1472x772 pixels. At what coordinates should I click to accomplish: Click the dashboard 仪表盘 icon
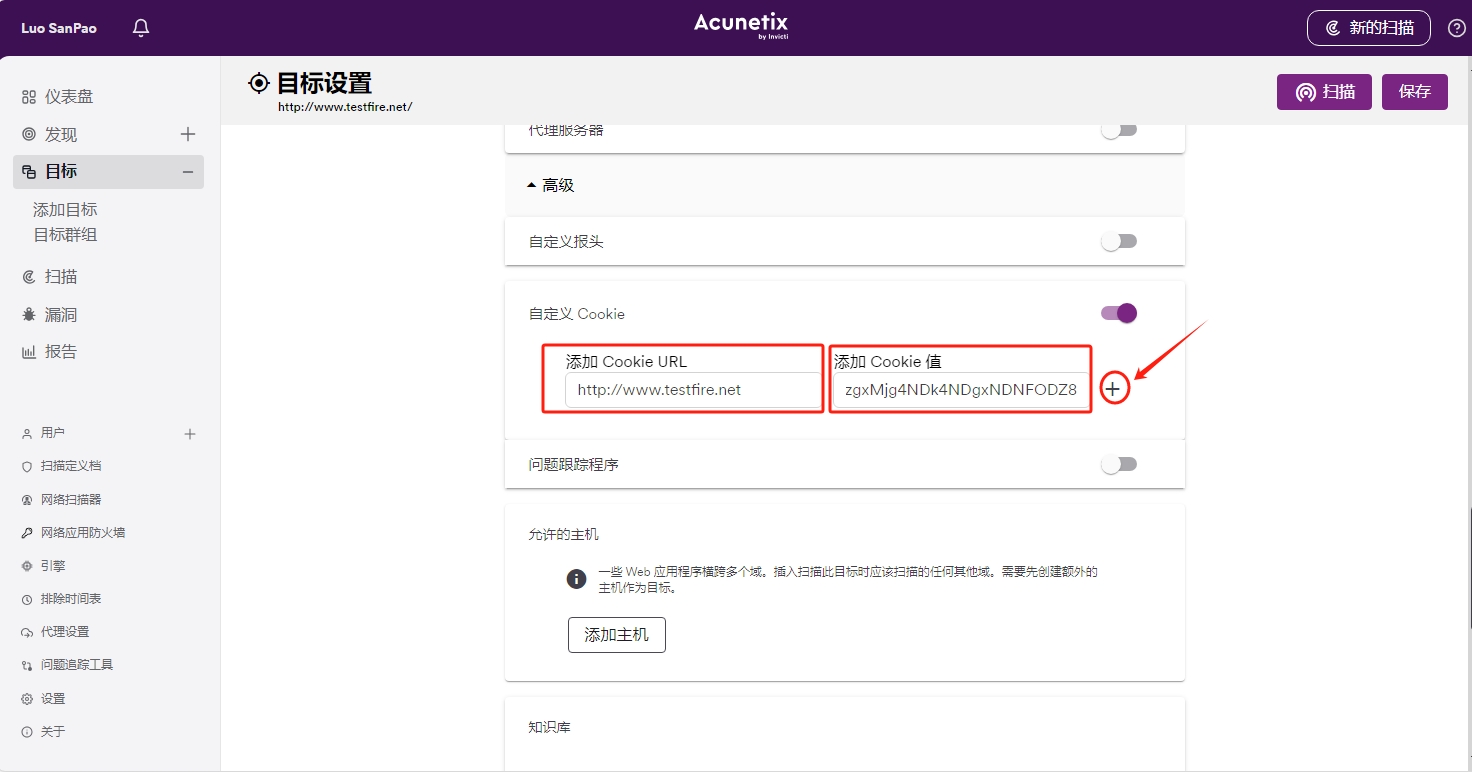click(29, 97)
